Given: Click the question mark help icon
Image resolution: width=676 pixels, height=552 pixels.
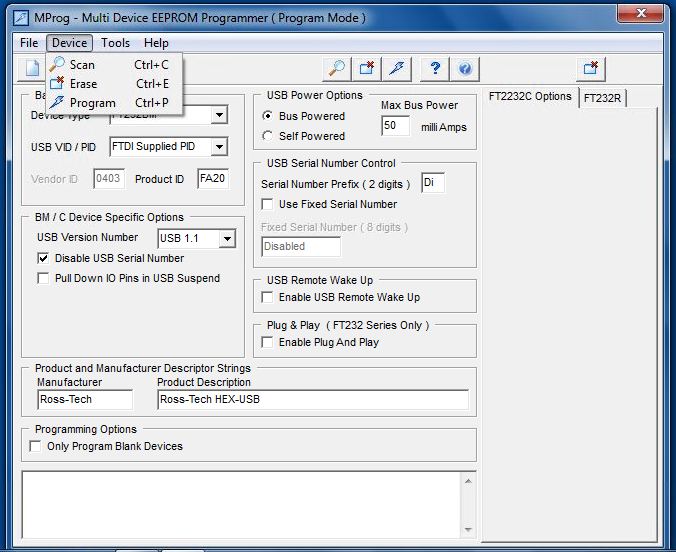Looking at the screenshot, I should 435,69.
